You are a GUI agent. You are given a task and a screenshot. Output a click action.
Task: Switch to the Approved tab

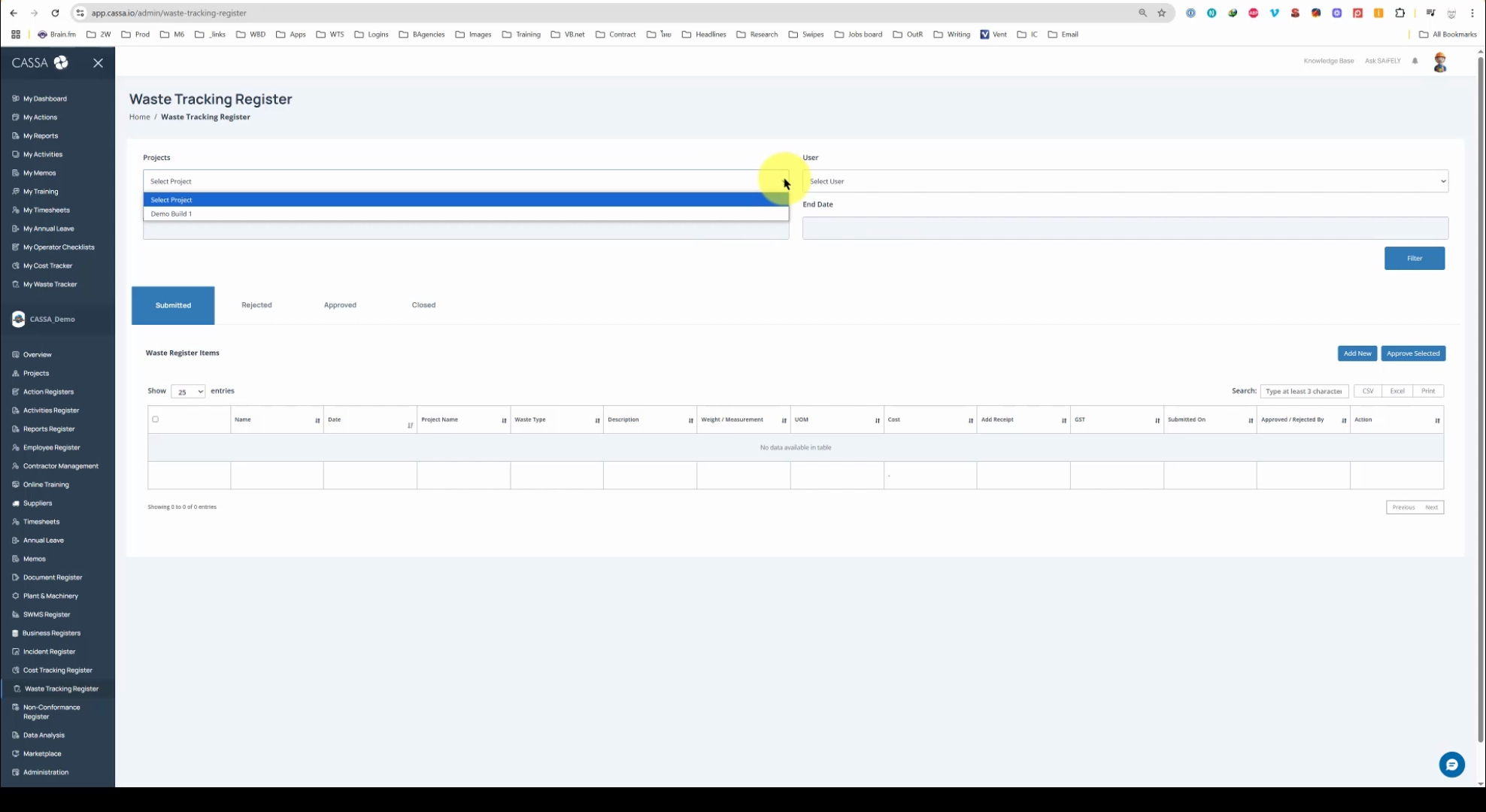point(340,305)
